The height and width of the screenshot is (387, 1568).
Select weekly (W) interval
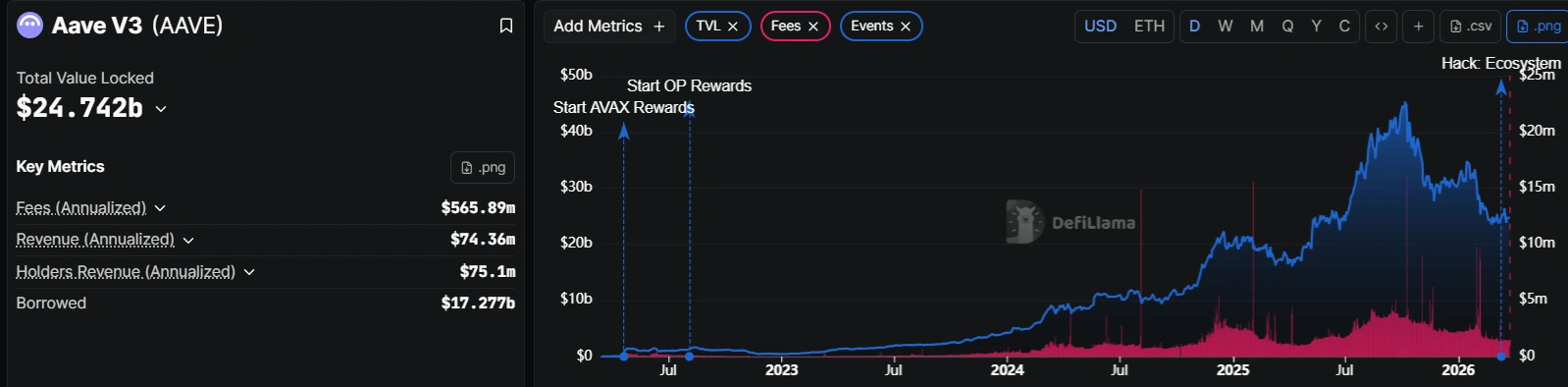point(1226,27)
